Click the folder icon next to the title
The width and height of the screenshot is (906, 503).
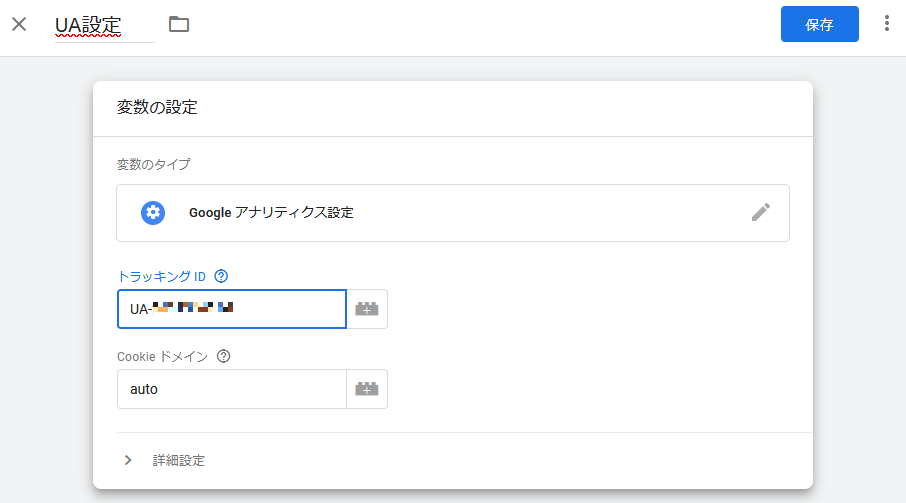(x=179, y=24)
